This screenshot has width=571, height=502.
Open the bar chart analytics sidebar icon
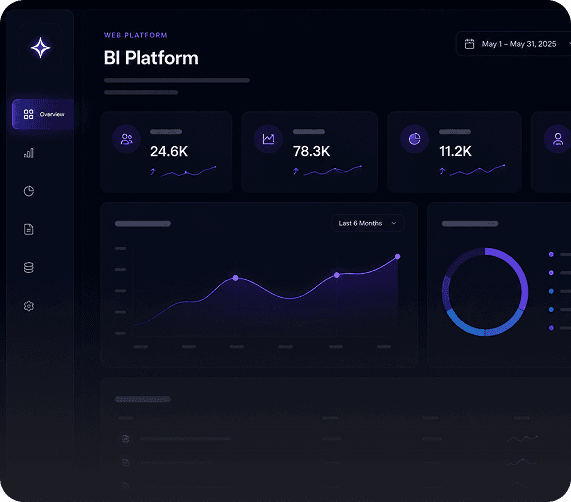29,153
